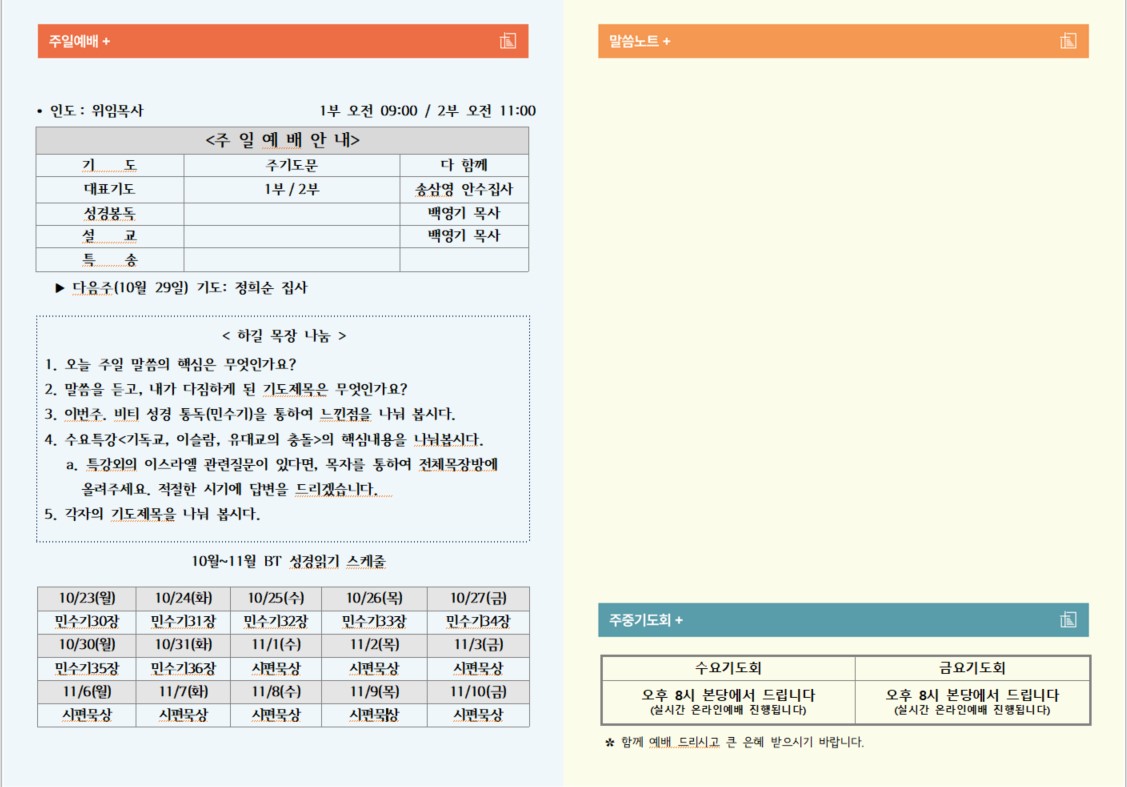Click the empty sermon title cell beside 설교

tap(291, 236)
